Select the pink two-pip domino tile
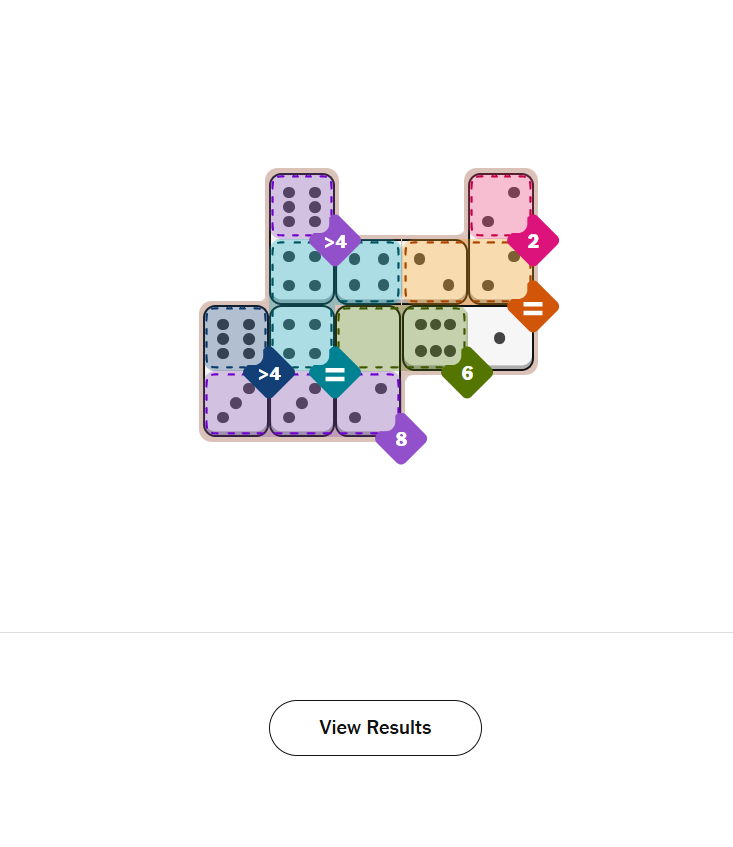This screenshot has height=847, width=733. click(x=500, y=205)
